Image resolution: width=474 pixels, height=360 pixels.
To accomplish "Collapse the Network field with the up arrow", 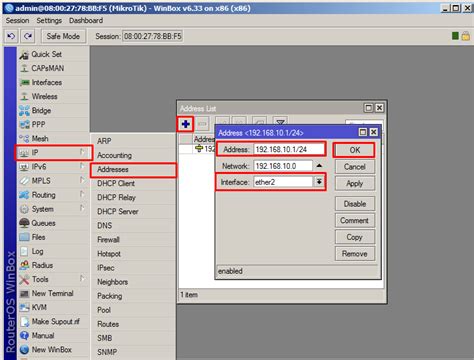I will (319, 166).
